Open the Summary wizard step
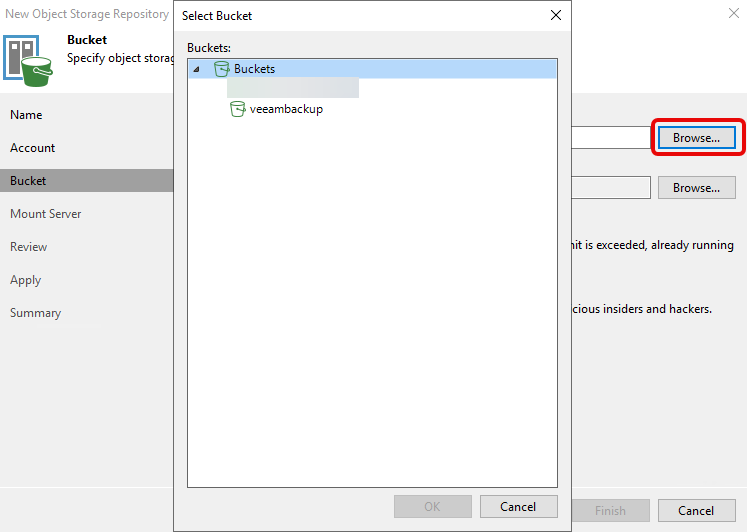Screen dimensions: 747x532 coord(36,313)
